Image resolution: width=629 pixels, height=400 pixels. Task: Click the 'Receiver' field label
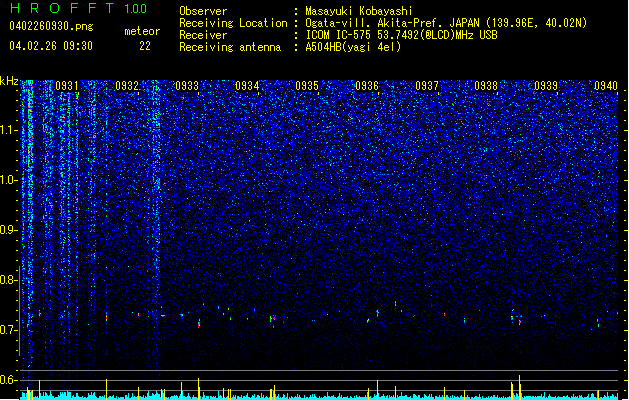[203, 35]
